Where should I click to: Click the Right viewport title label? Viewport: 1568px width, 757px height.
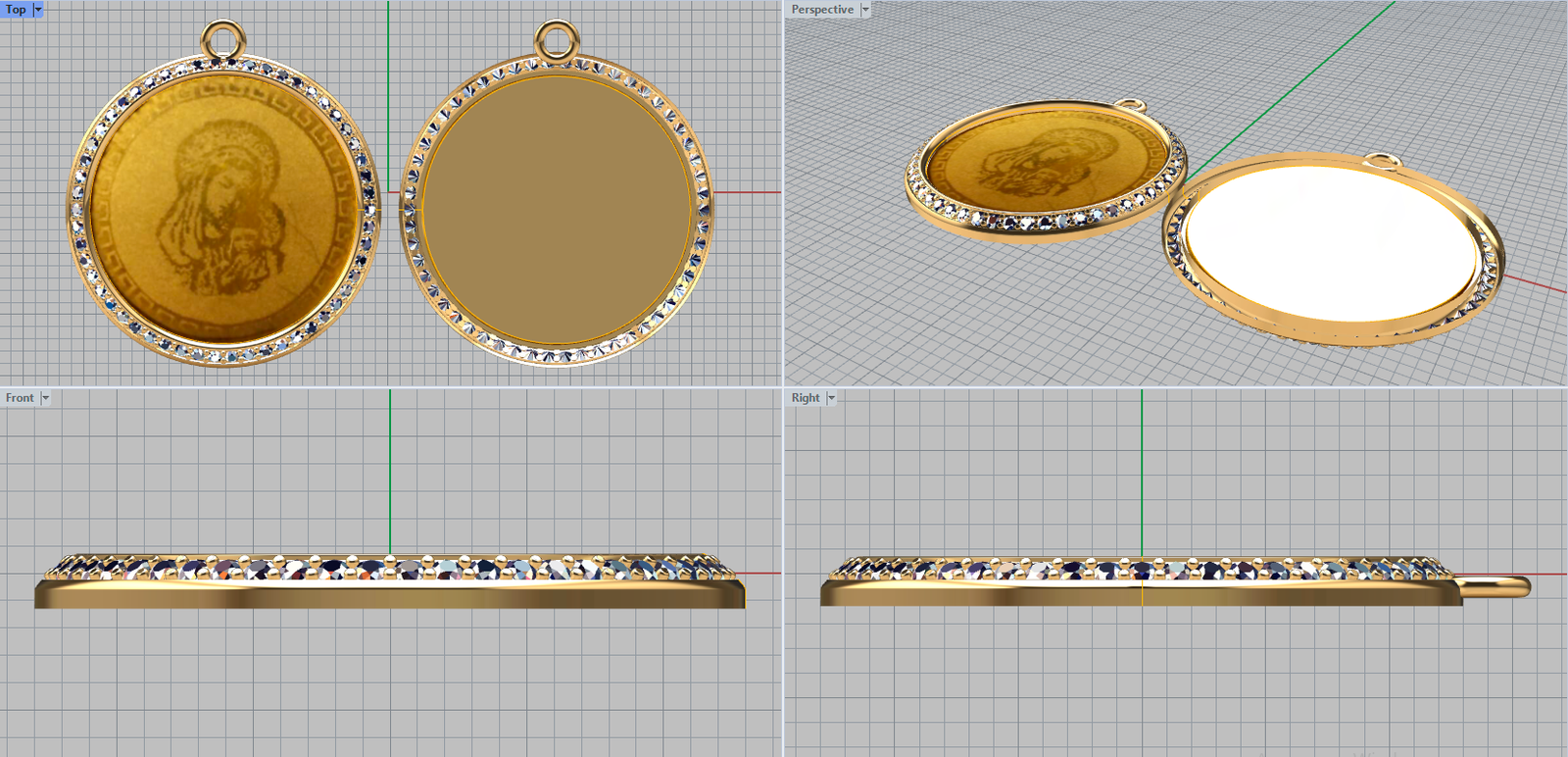point(806,398)
